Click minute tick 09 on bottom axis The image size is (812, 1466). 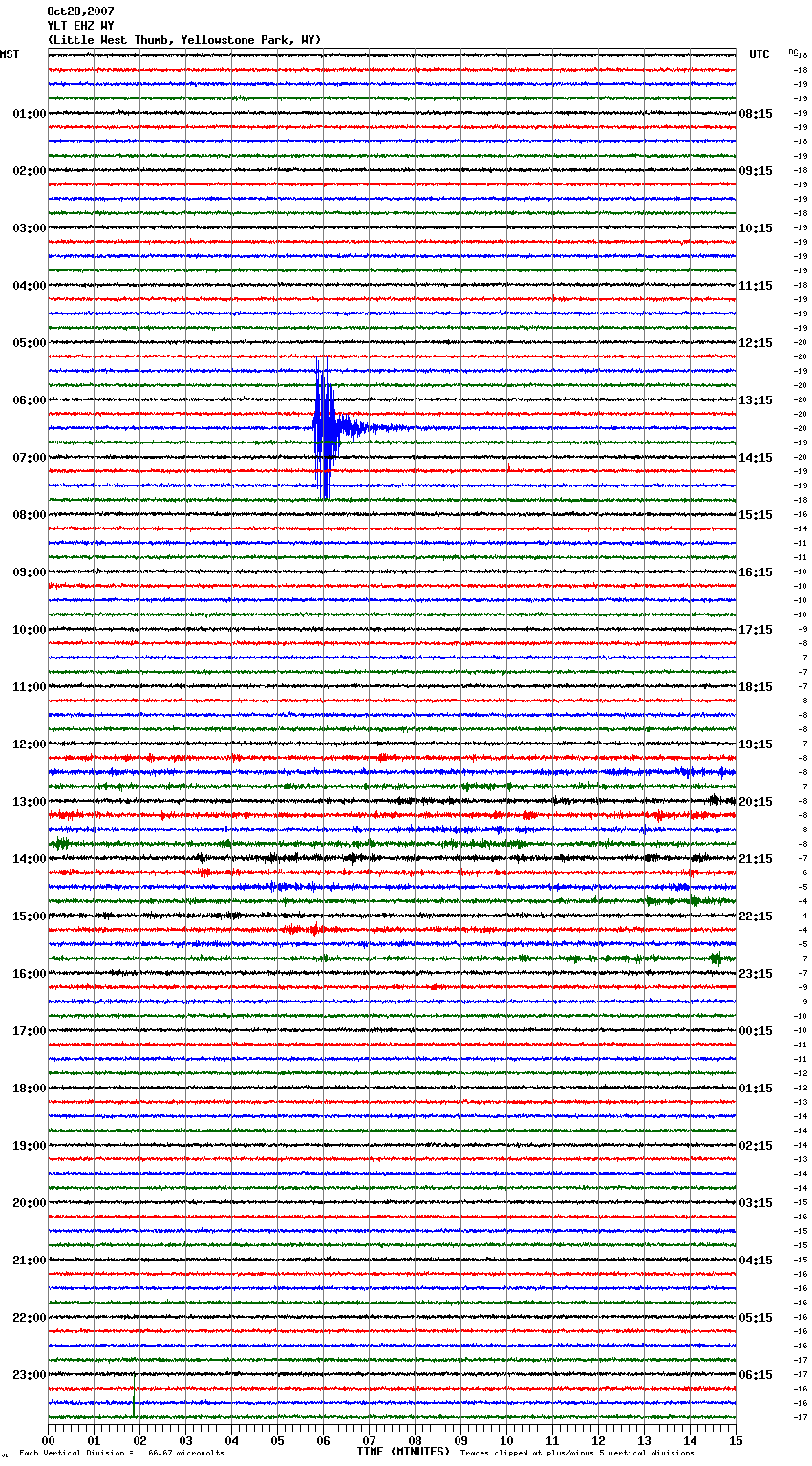[x=461, y=1440]
